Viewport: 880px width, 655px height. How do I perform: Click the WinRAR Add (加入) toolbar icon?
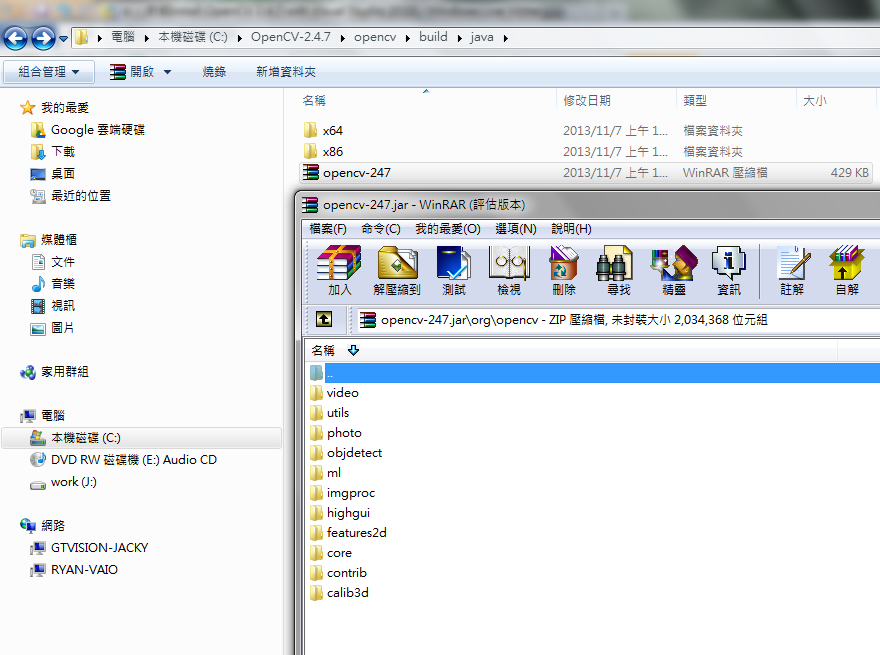[x=339, y=263]
